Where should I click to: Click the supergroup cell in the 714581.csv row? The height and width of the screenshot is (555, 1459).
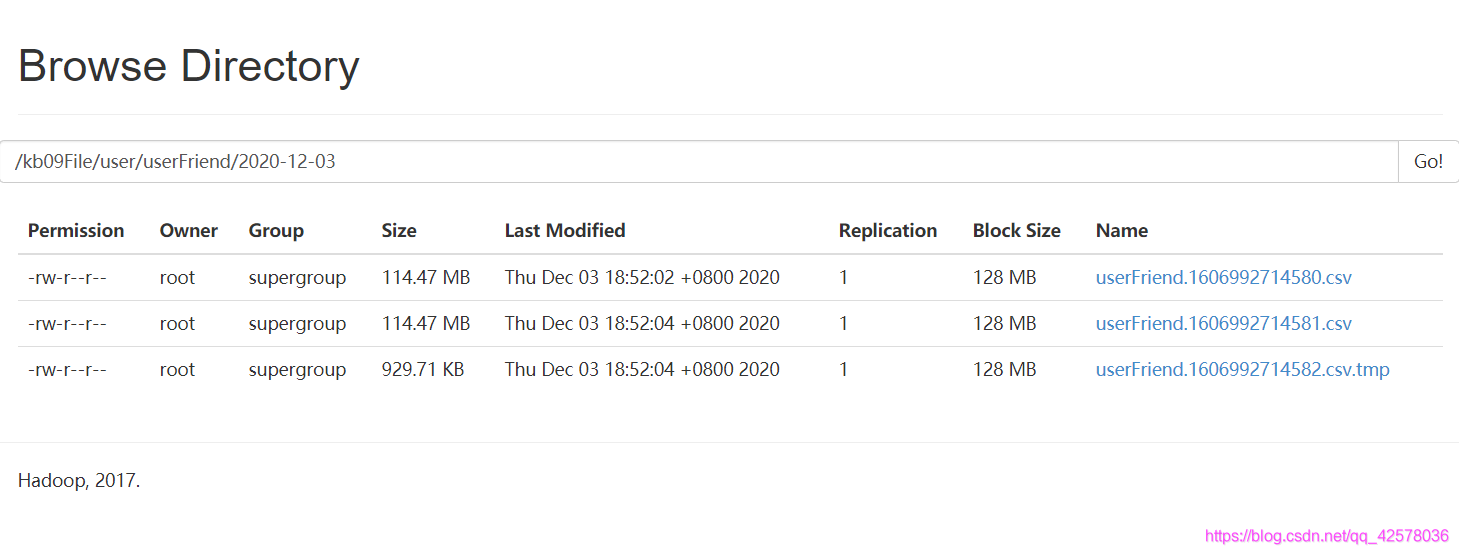(297, 323)
